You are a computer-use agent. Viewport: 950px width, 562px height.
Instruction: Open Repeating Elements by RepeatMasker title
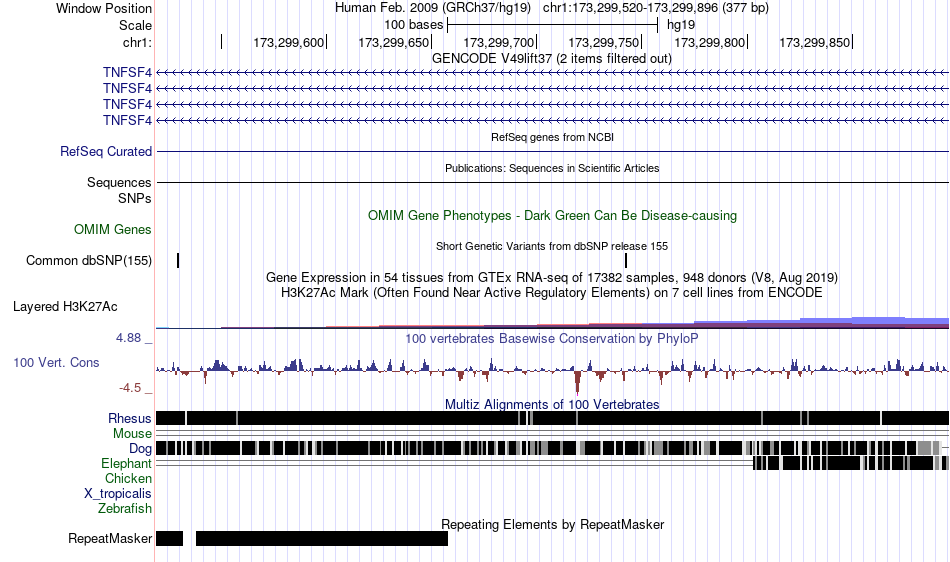[x=552, y=524]
